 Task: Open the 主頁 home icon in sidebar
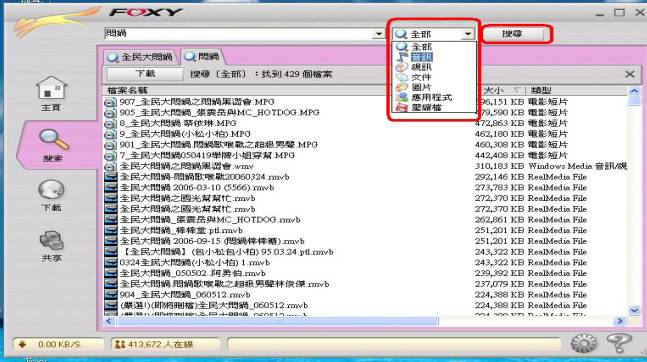pos(51,93)
